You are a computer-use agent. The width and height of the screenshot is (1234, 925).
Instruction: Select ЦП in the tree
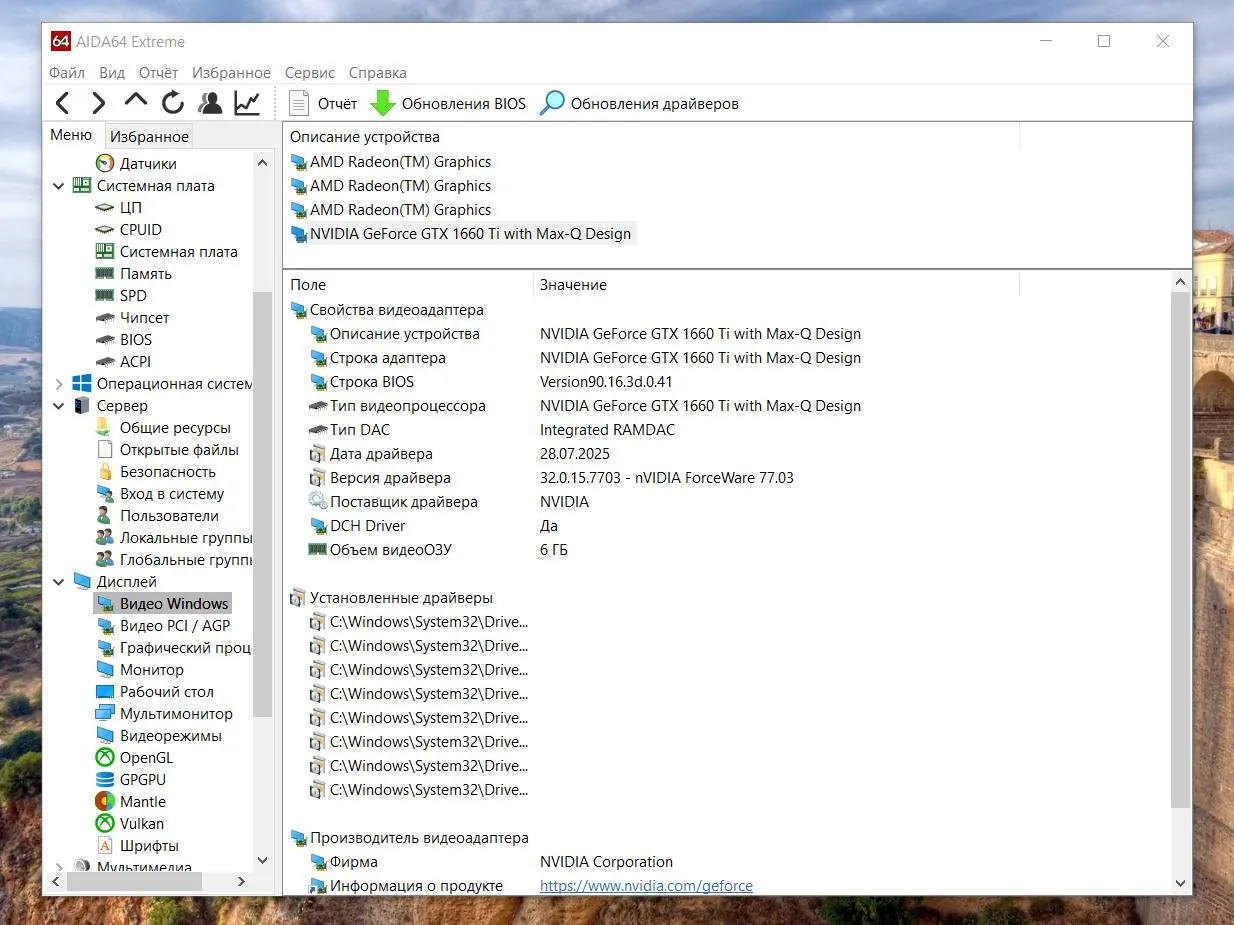(119, 207)
